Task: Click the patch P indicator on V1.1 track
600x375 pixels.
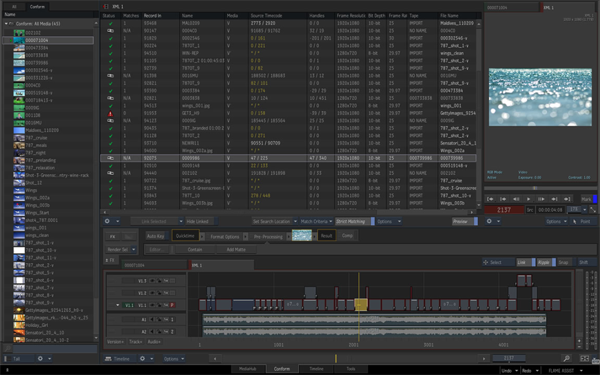Action: [x=172, y=305]
